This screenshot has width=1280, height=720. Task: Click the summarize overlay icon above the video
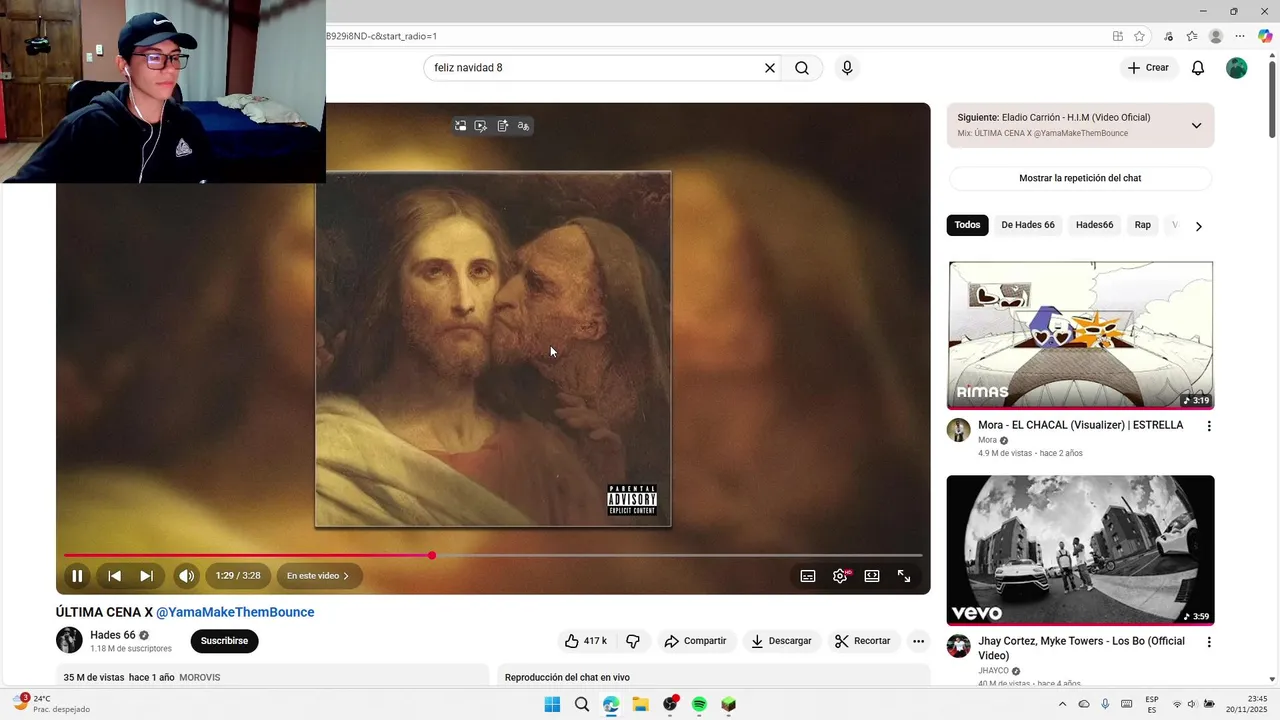(x=502, y=126)
